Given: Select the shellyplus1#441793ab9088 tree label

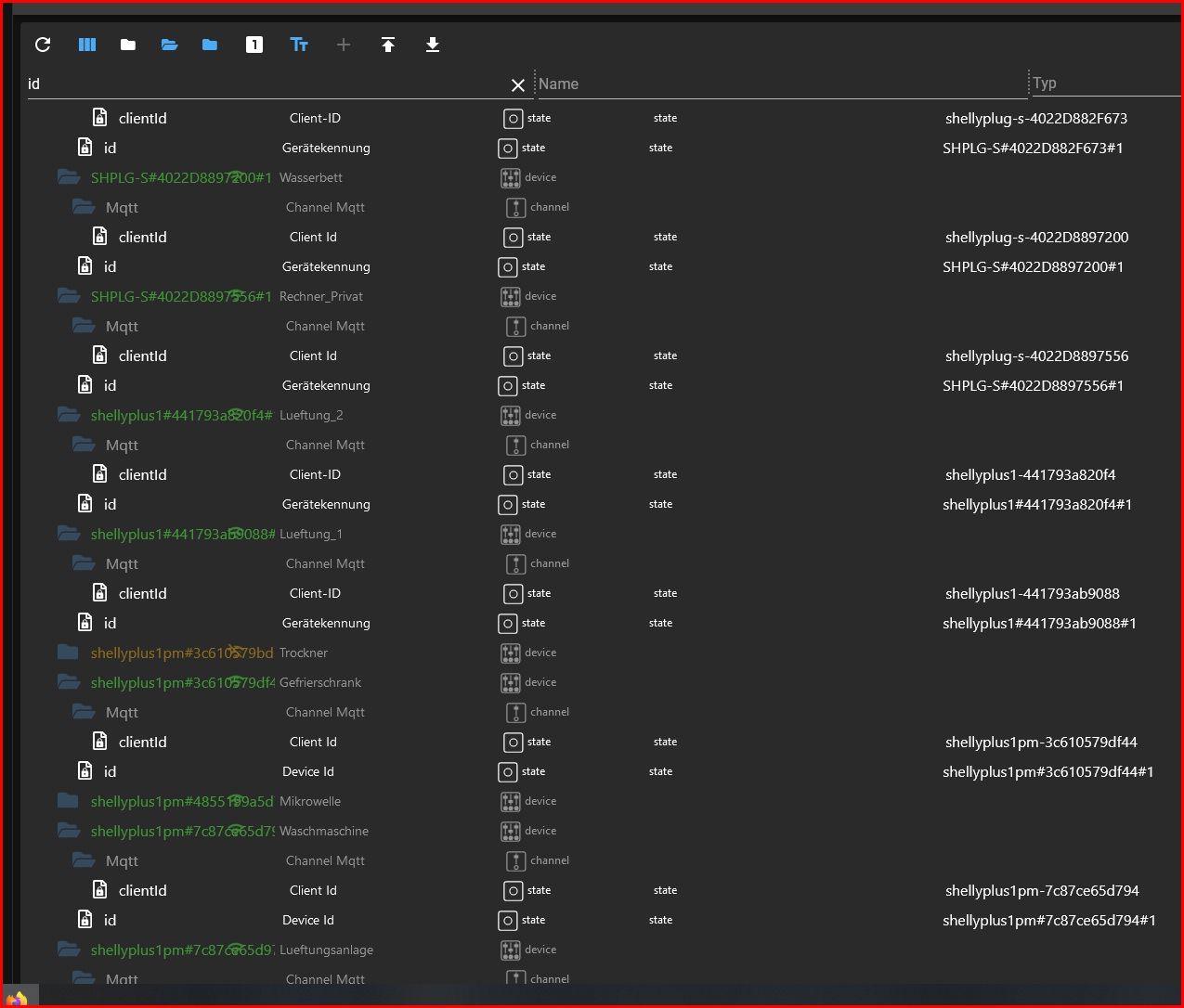Looking at the screenshot, I should coord(182,534).
